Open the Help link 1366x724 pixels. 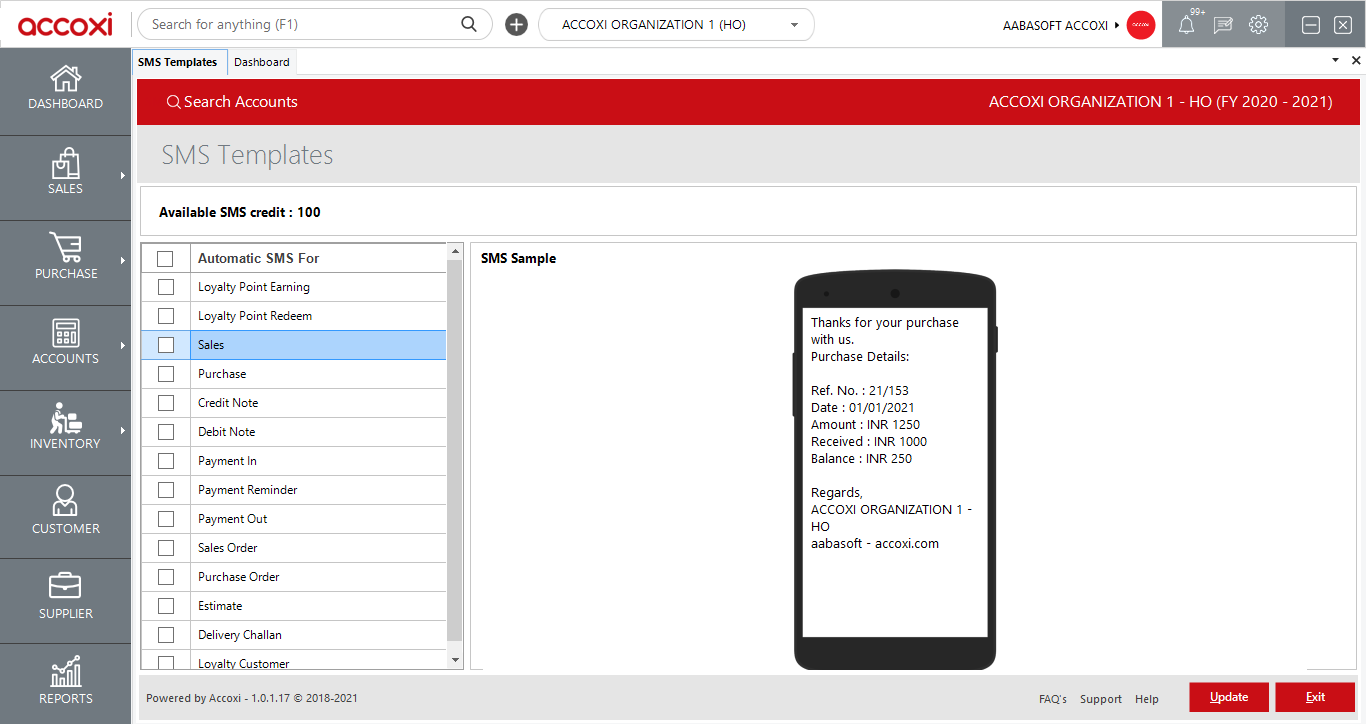point(1147,699)
